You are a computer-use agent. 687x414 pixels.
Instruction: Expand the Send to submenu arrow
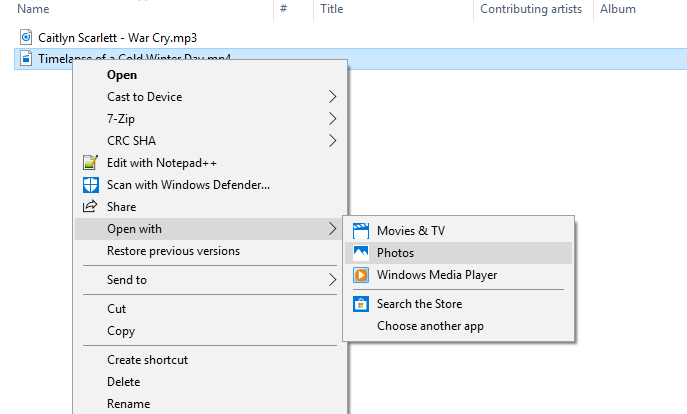click(x=333, y=280)
